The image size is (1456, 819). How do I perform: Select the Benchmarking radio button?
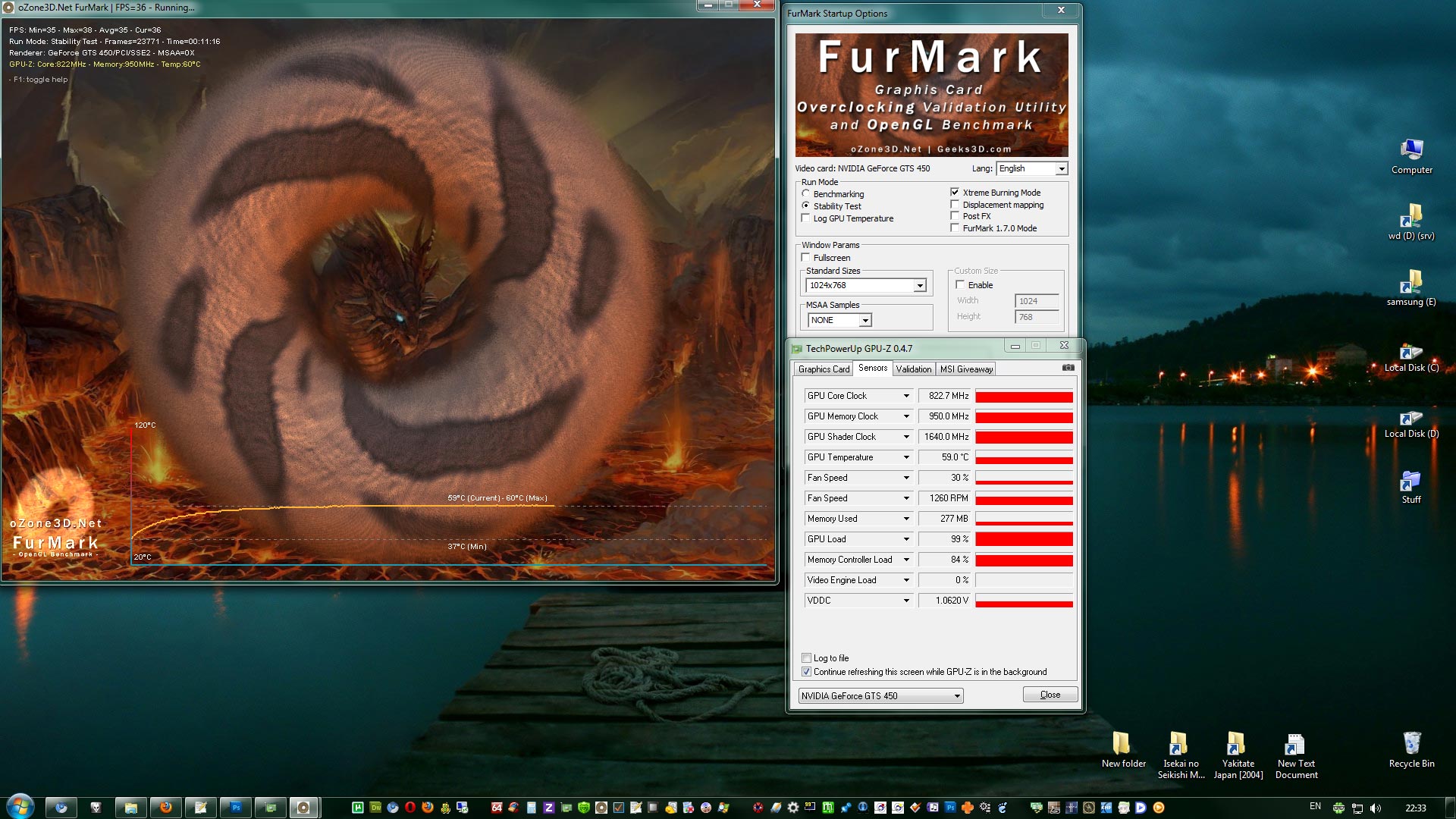point(806,194)
